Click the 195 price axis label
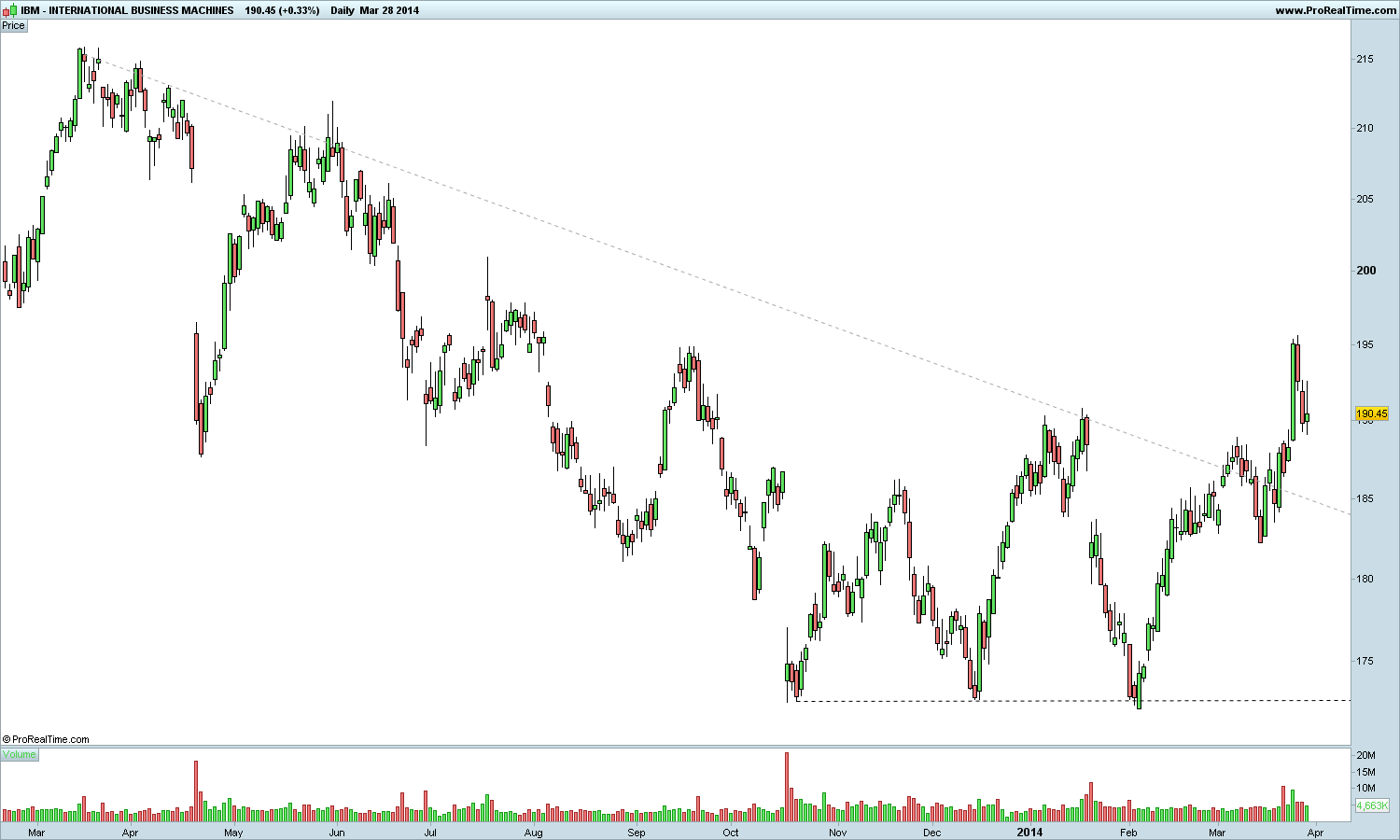1400x840 pixels. coord(1365,344)
